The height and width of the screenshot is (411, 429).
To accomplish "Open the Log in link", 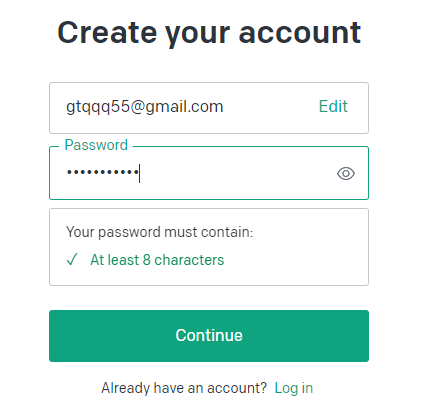I will coord(294,388).
